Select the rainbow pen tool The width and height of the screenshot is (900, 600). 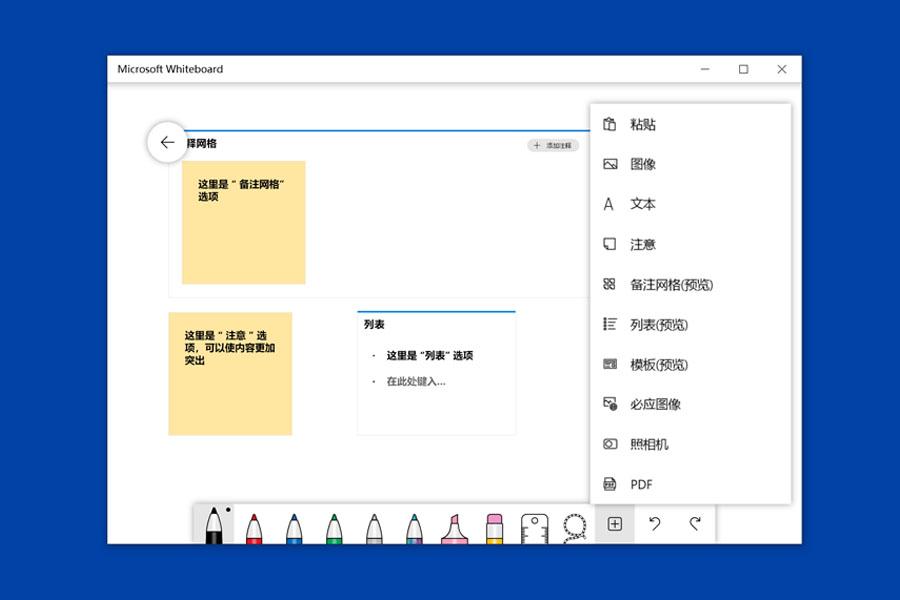[414, 528]
